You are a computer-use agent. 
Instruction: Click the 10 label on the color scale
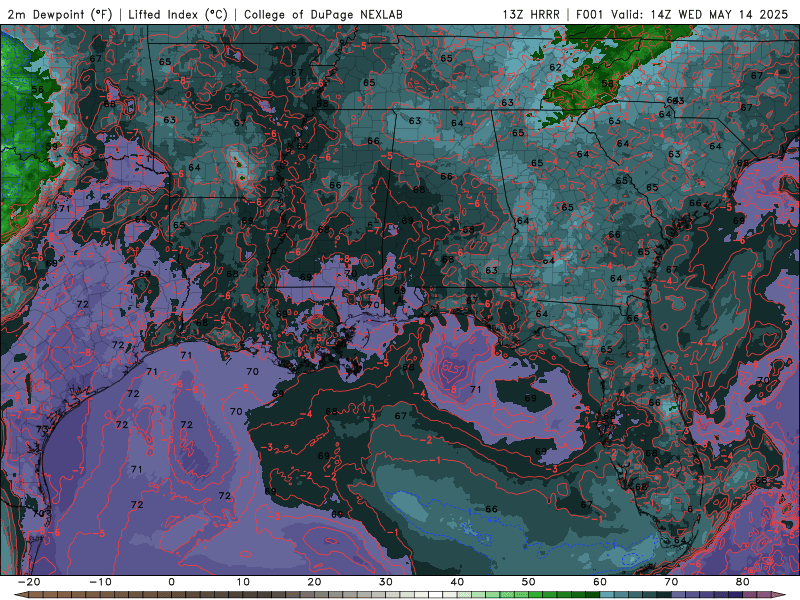[243, 582]
